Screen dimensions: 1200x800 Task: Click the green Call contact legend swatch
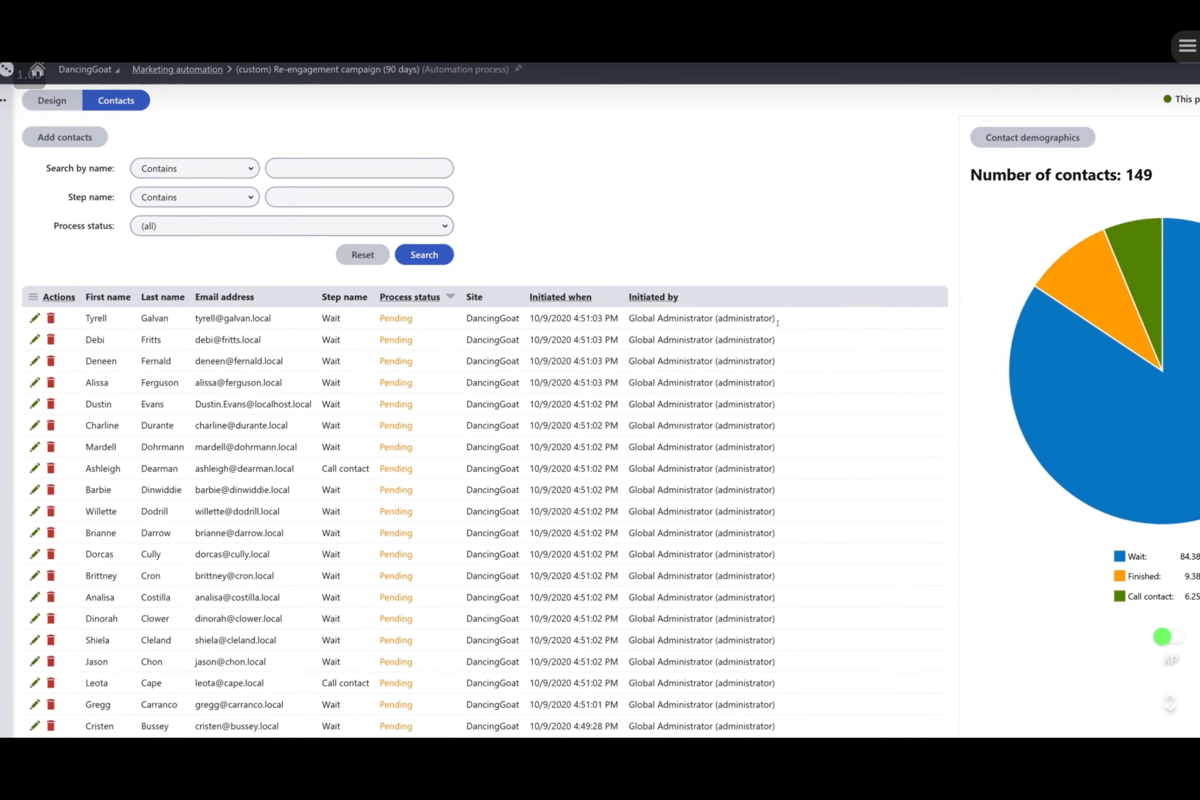coord(1119,596)
